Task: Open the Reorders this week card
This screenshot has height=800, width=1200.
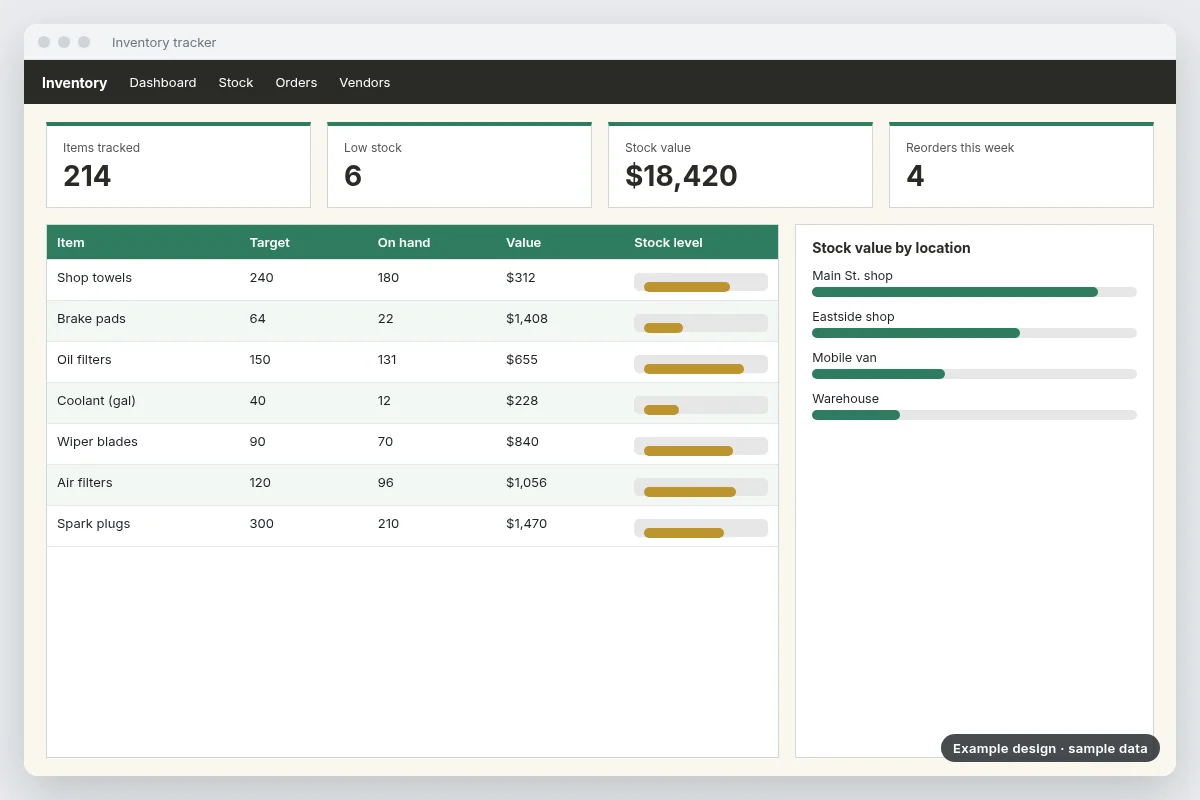Action: pos(1021,165)
